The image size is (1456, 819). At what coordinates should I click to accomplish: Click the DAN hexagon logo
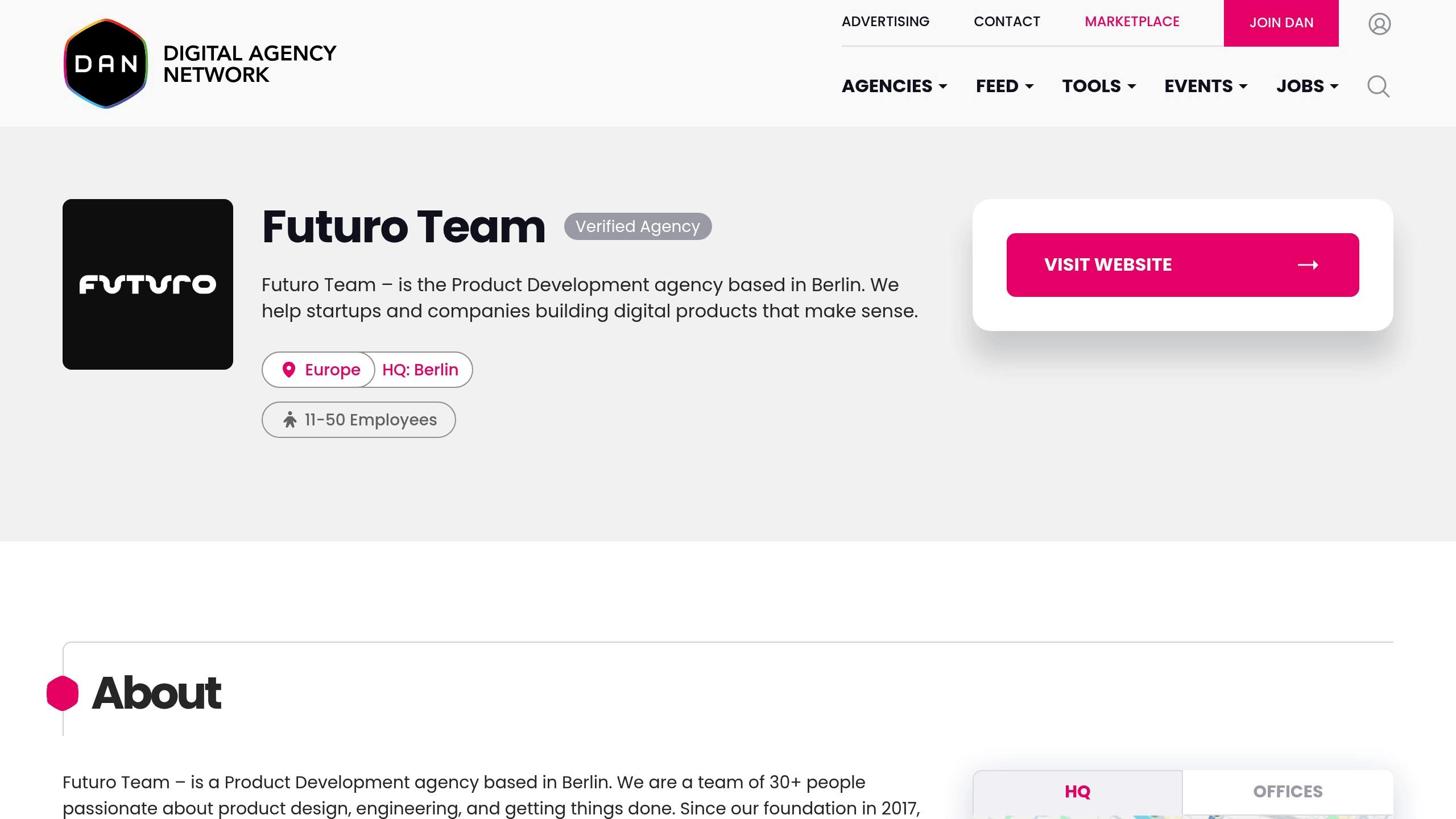(x=106, y=64)
